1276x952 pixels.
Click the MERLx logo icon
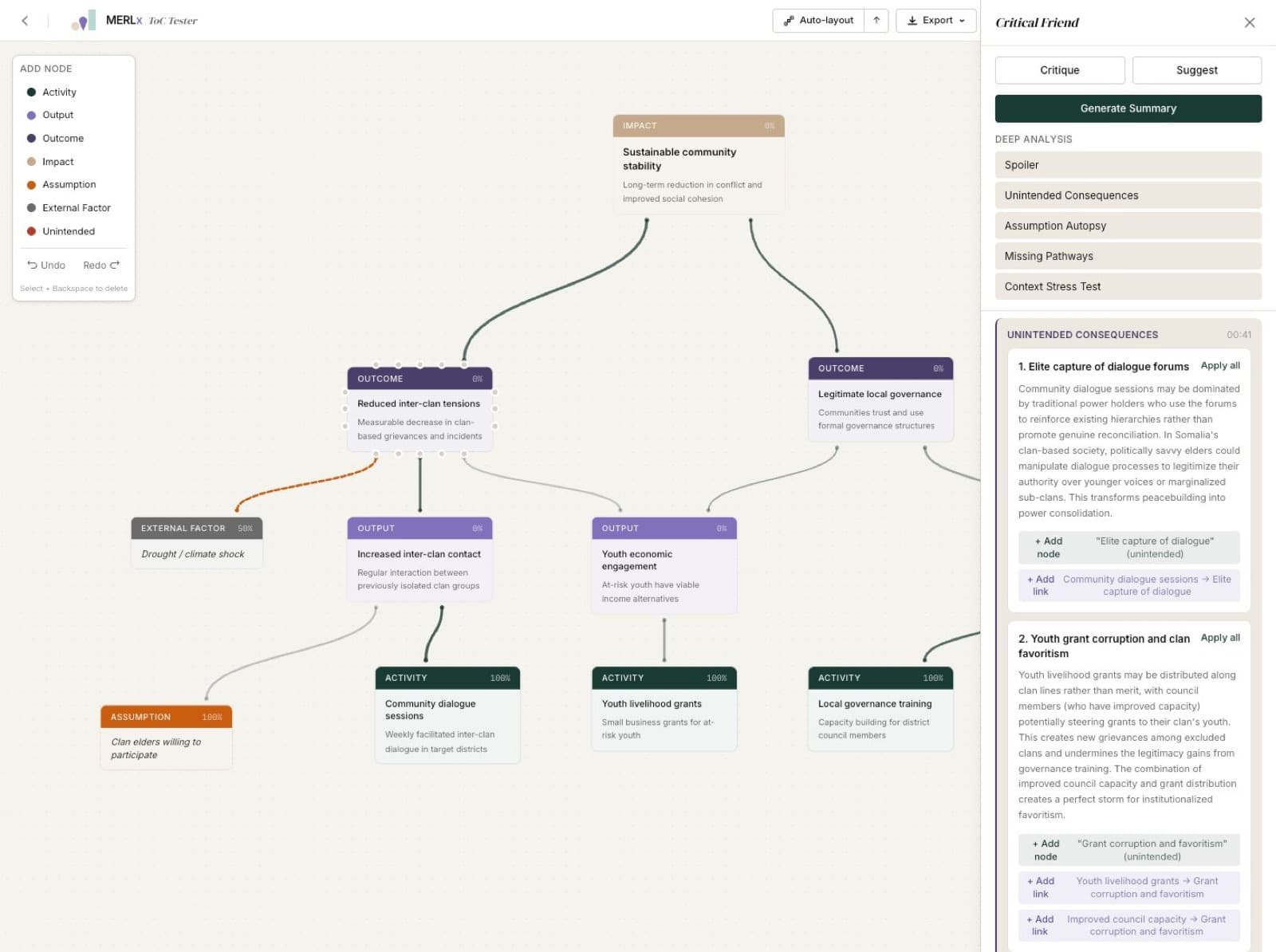(x=83, y=21)
